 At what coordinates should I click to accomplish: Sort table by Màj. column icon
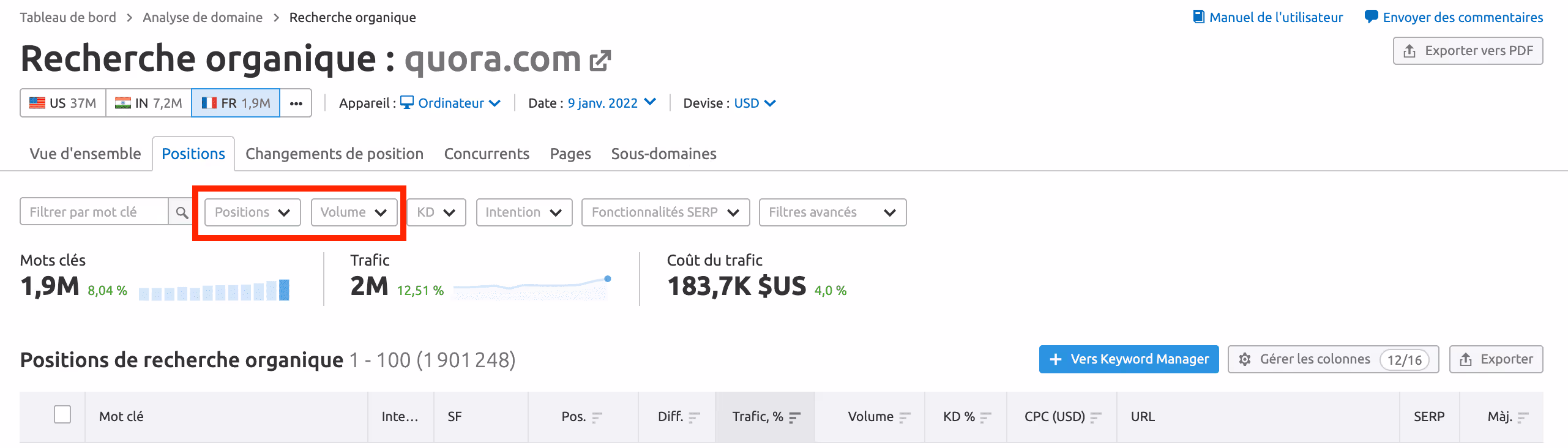pos(1523,417)
